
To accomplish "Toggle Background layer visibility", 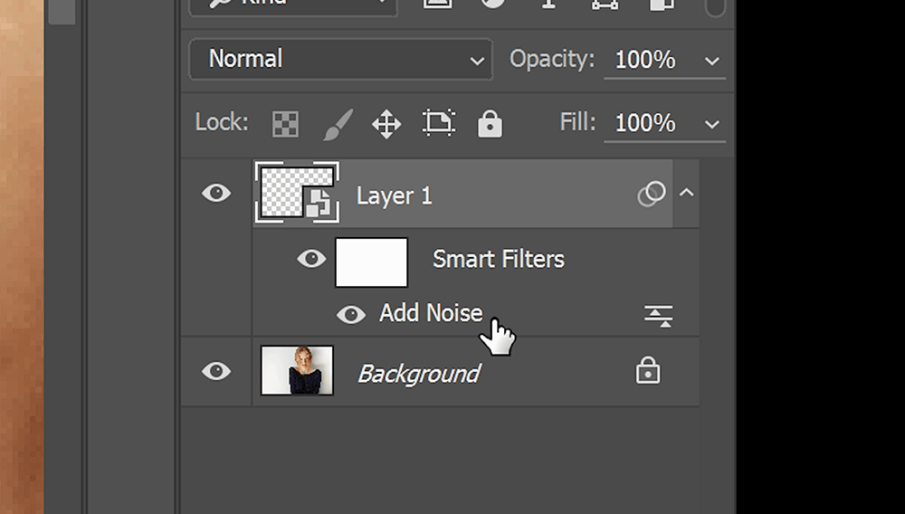I will tap(216, 371).
